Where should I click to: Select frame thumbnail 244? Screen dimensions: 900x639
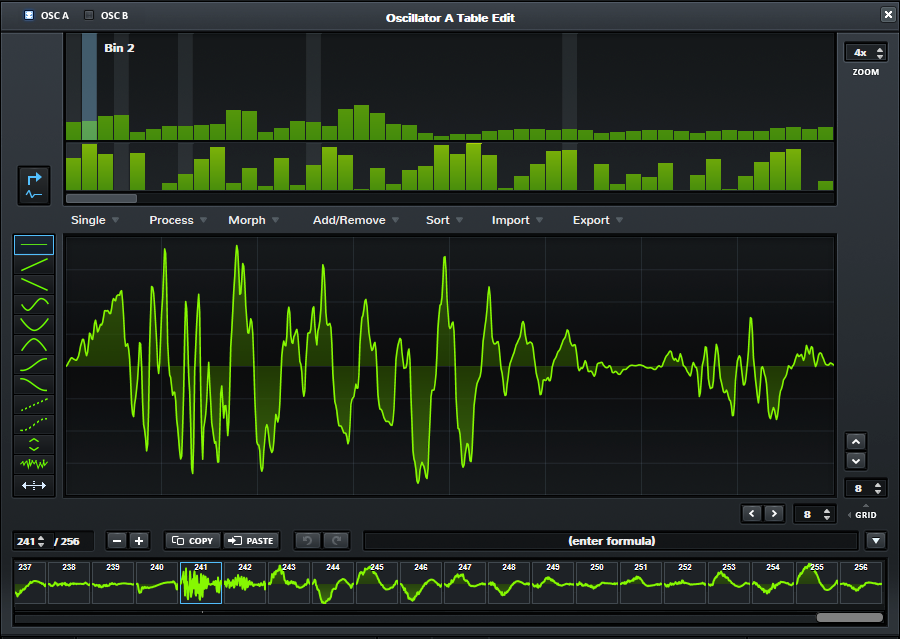tap(333, 582)
